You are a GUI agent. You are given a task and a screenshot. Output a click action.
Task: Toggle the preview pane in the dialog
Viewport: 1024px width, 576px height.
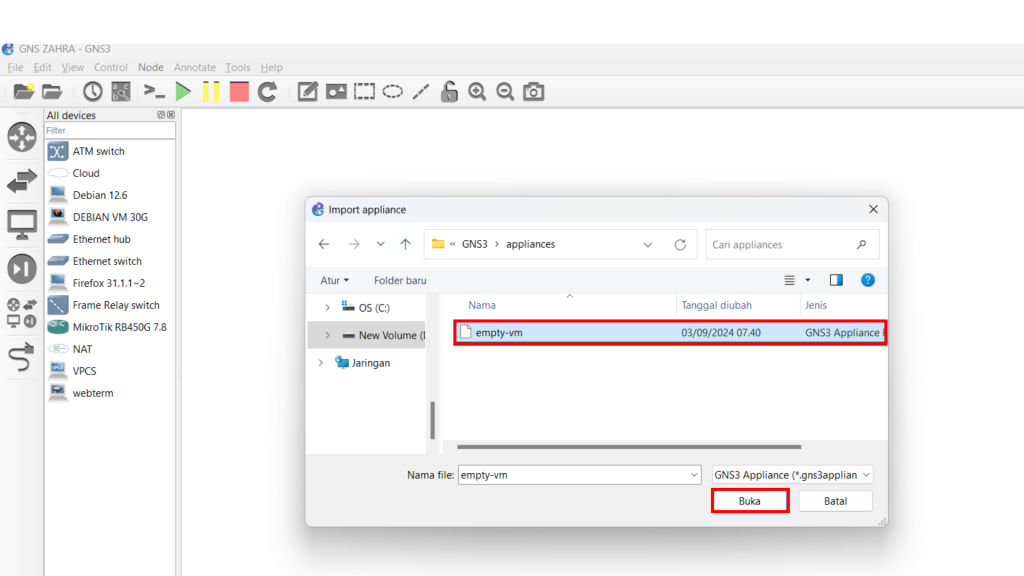pos(836,281)
